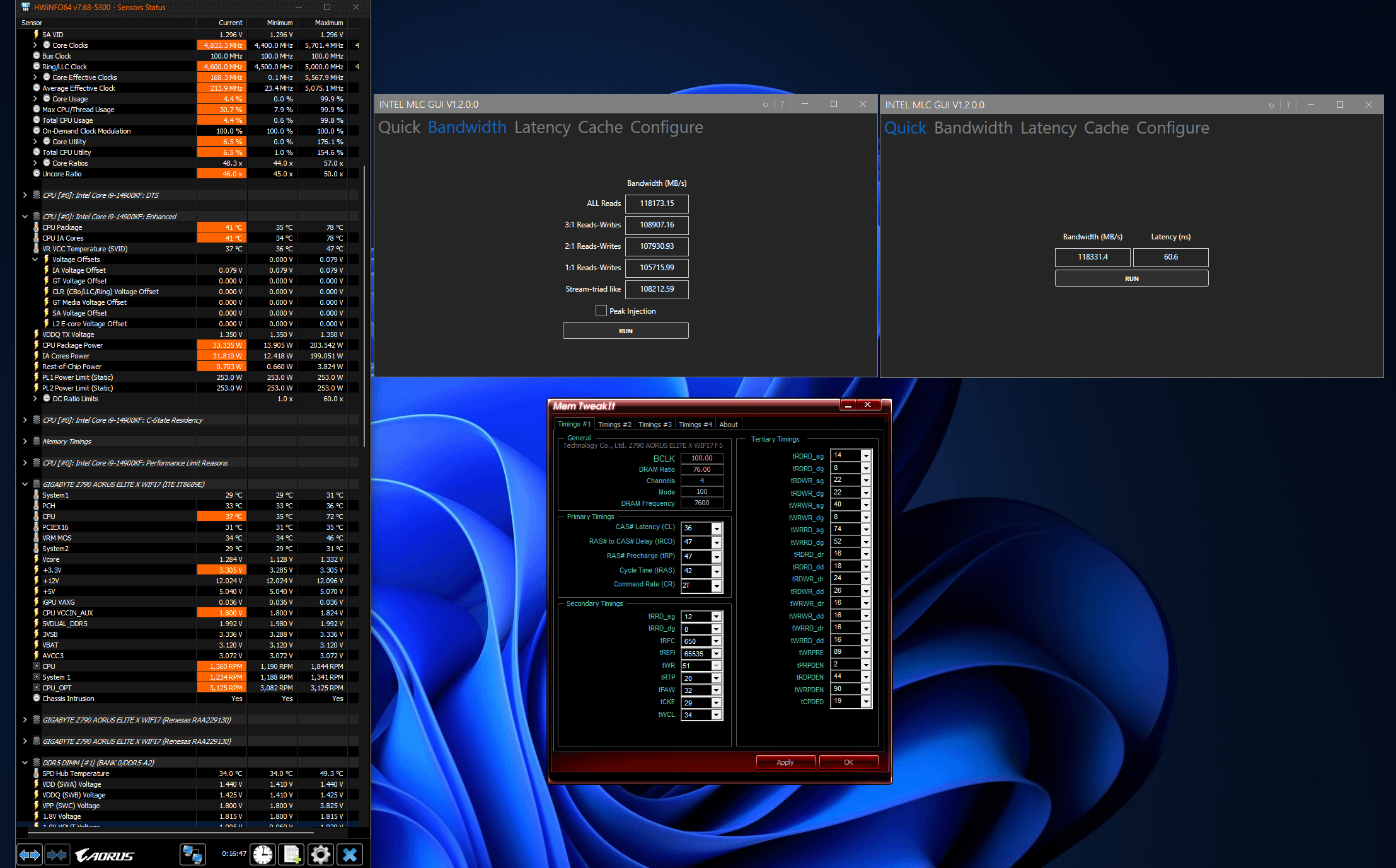1396x868 pixels.
Task: Expand the Core Clocks sensor group
Action: 35,45
